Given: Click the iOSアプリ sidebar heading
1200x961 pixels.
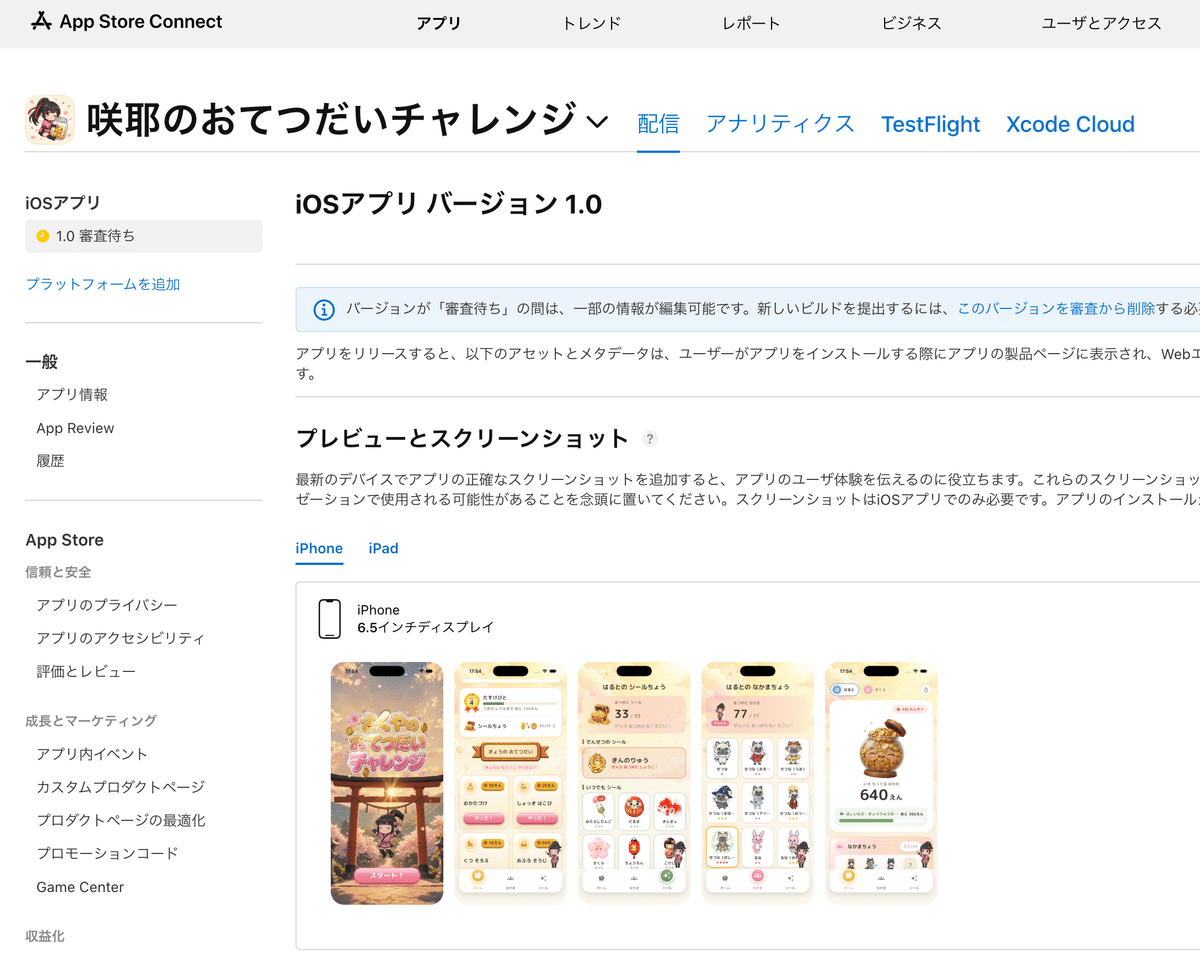Looking at the screenshot, I should (63, 203).
